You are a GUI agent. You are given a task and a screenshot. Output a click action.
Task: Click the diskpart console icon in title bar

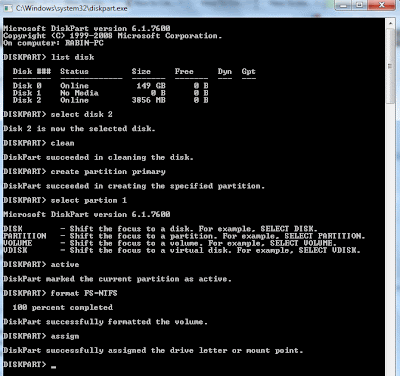[x=8, y=8]
